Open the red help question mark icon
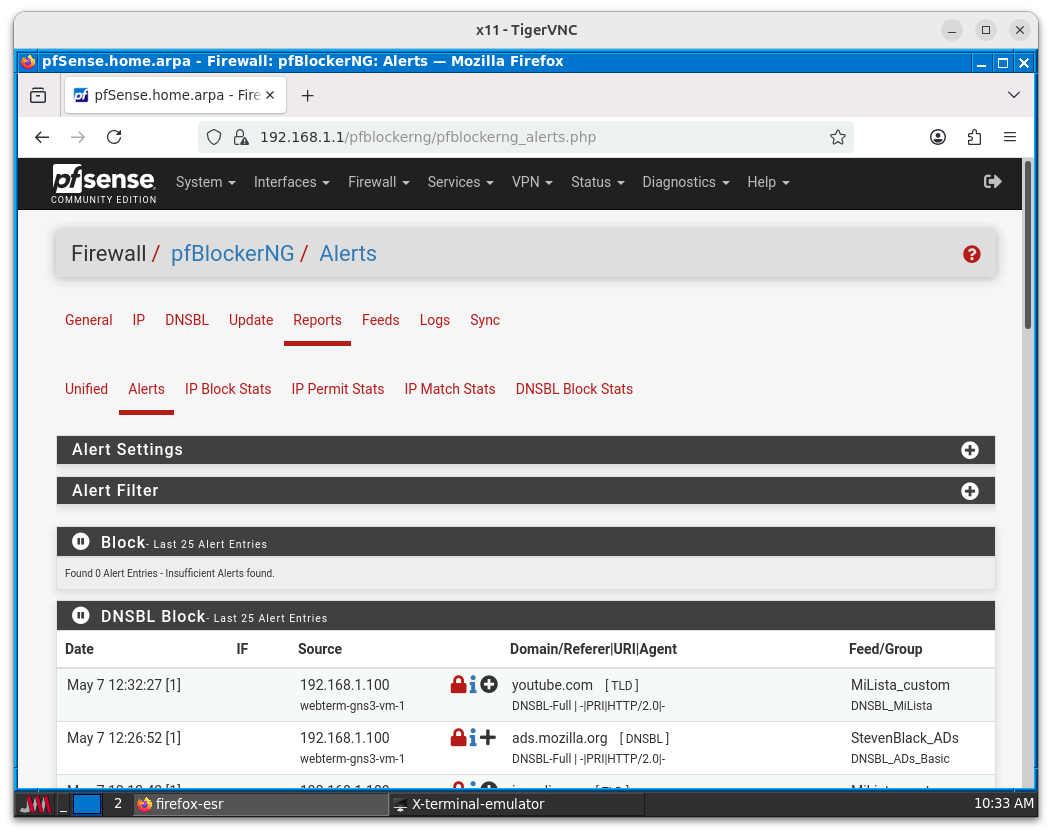This screenshot has height=834, width=1052. click(971, 254)
